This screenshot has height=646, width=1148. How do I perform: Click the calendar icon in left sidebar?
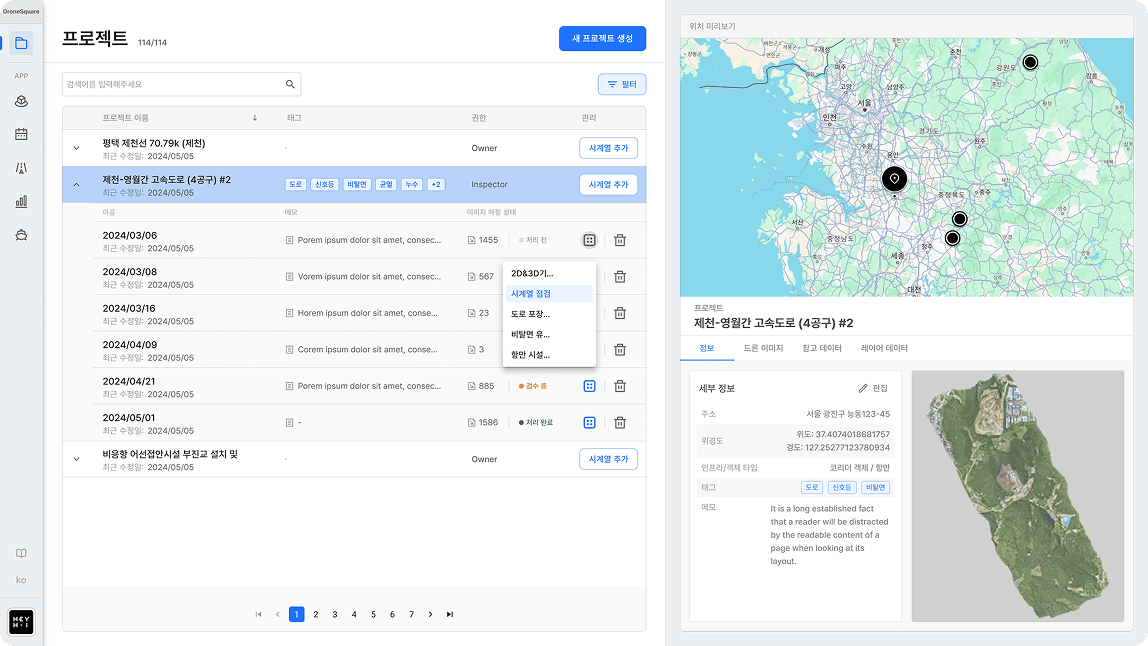[21, 134]
